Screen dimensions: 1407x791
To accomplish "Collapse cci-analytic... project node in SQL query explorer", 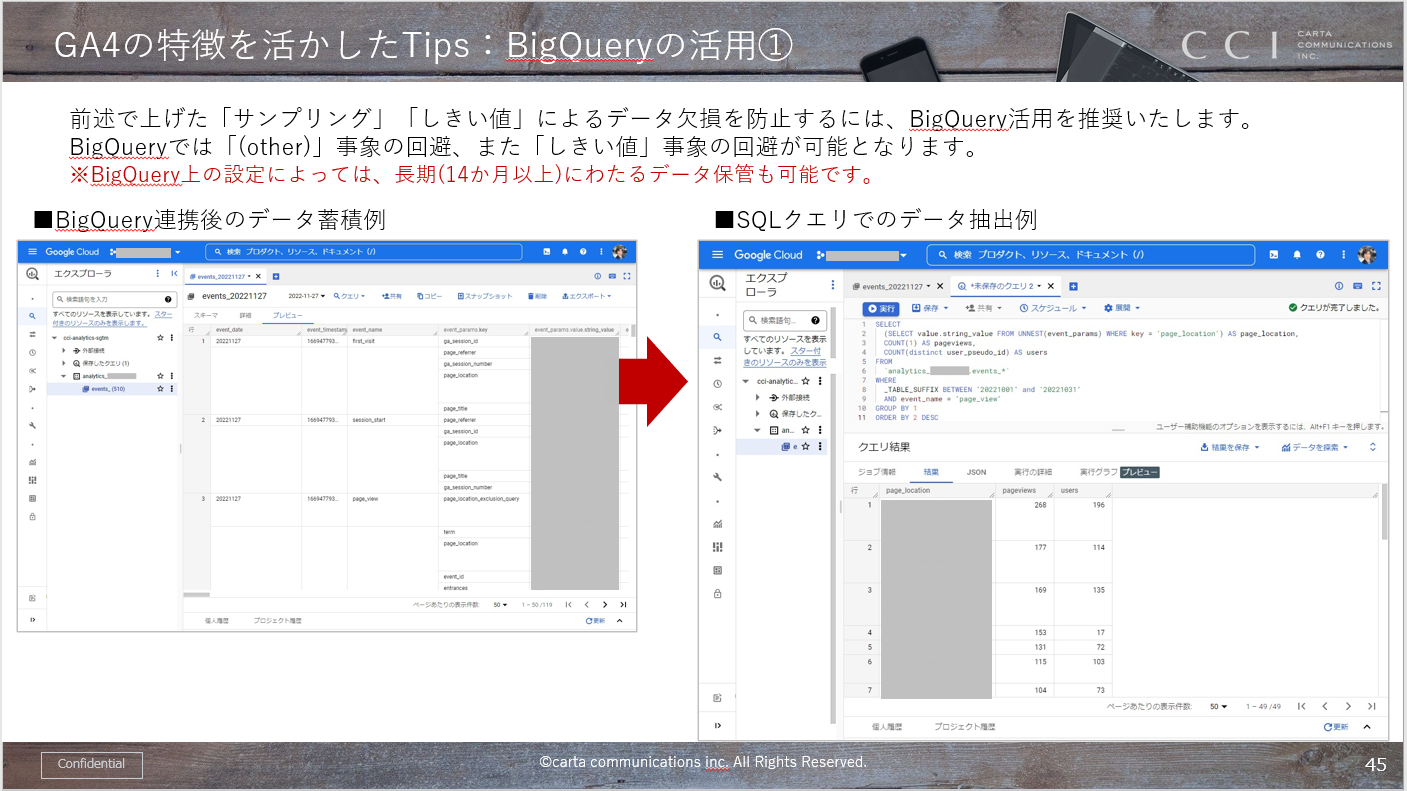I will [746, 381].
